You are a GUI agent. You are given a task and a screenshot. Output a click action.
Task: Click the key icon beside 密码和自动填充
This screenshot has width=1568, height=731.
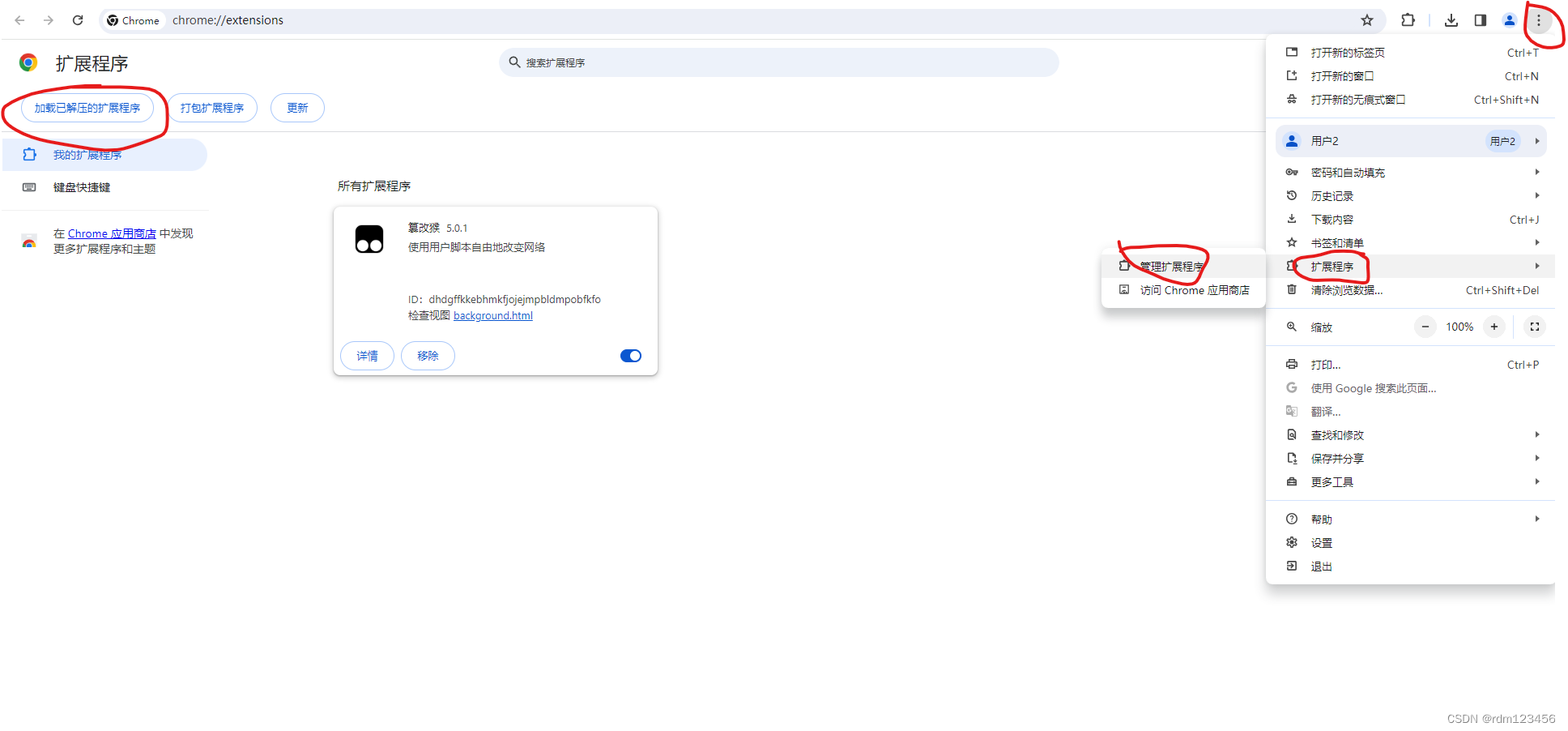click(x=1292, y=173)
